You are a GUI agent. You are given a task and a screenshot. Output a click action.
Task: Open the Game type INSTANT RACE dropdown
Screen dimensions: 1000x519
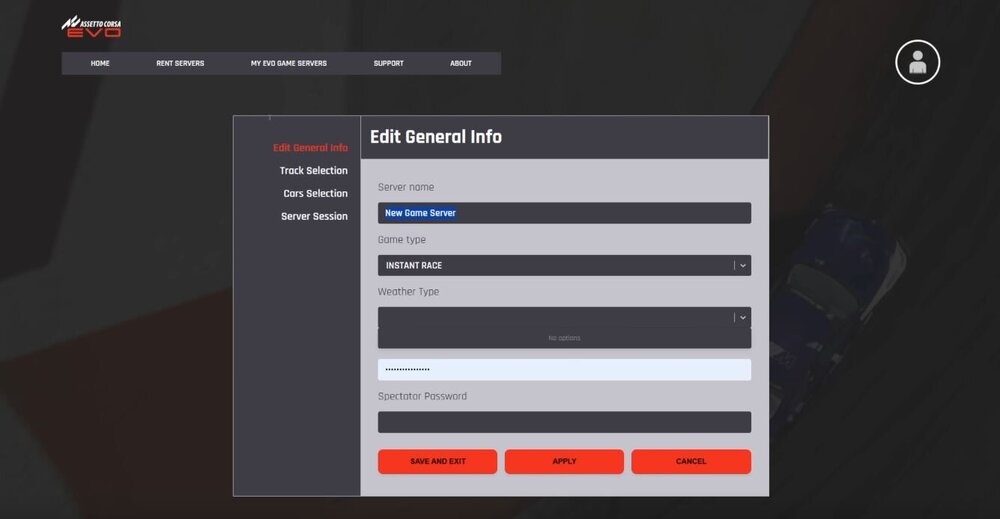pos(564,265)
